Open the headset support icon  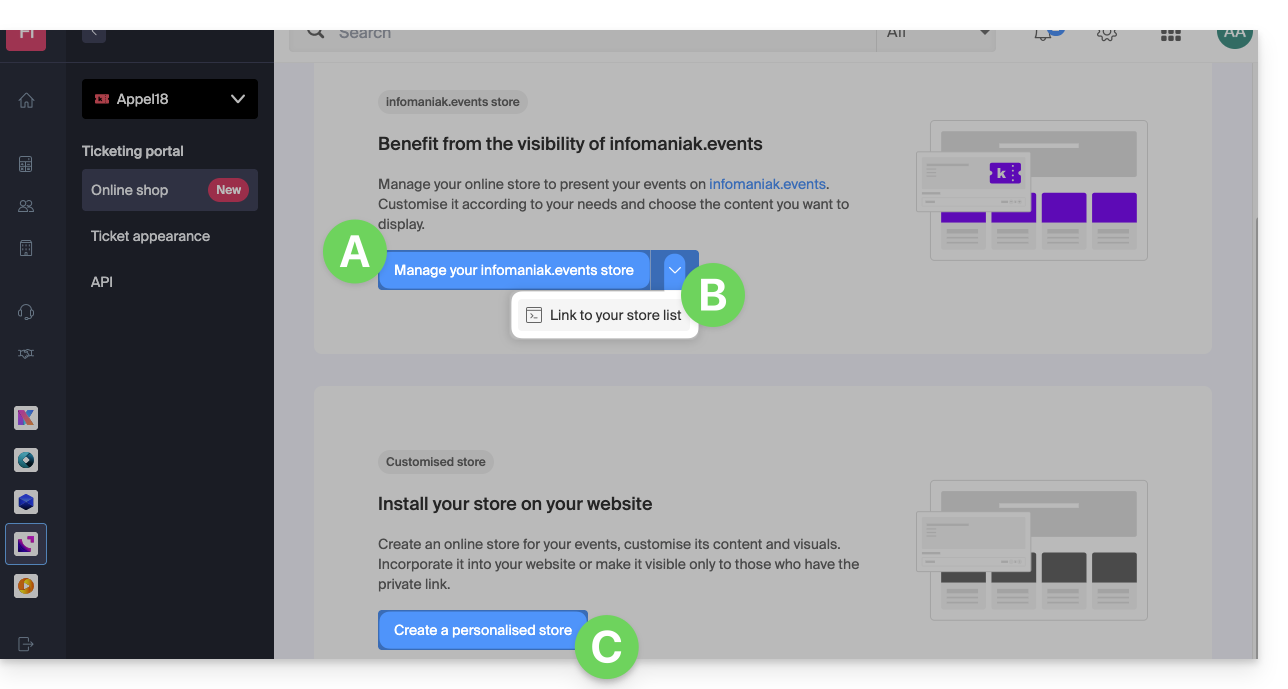(26, 312)
